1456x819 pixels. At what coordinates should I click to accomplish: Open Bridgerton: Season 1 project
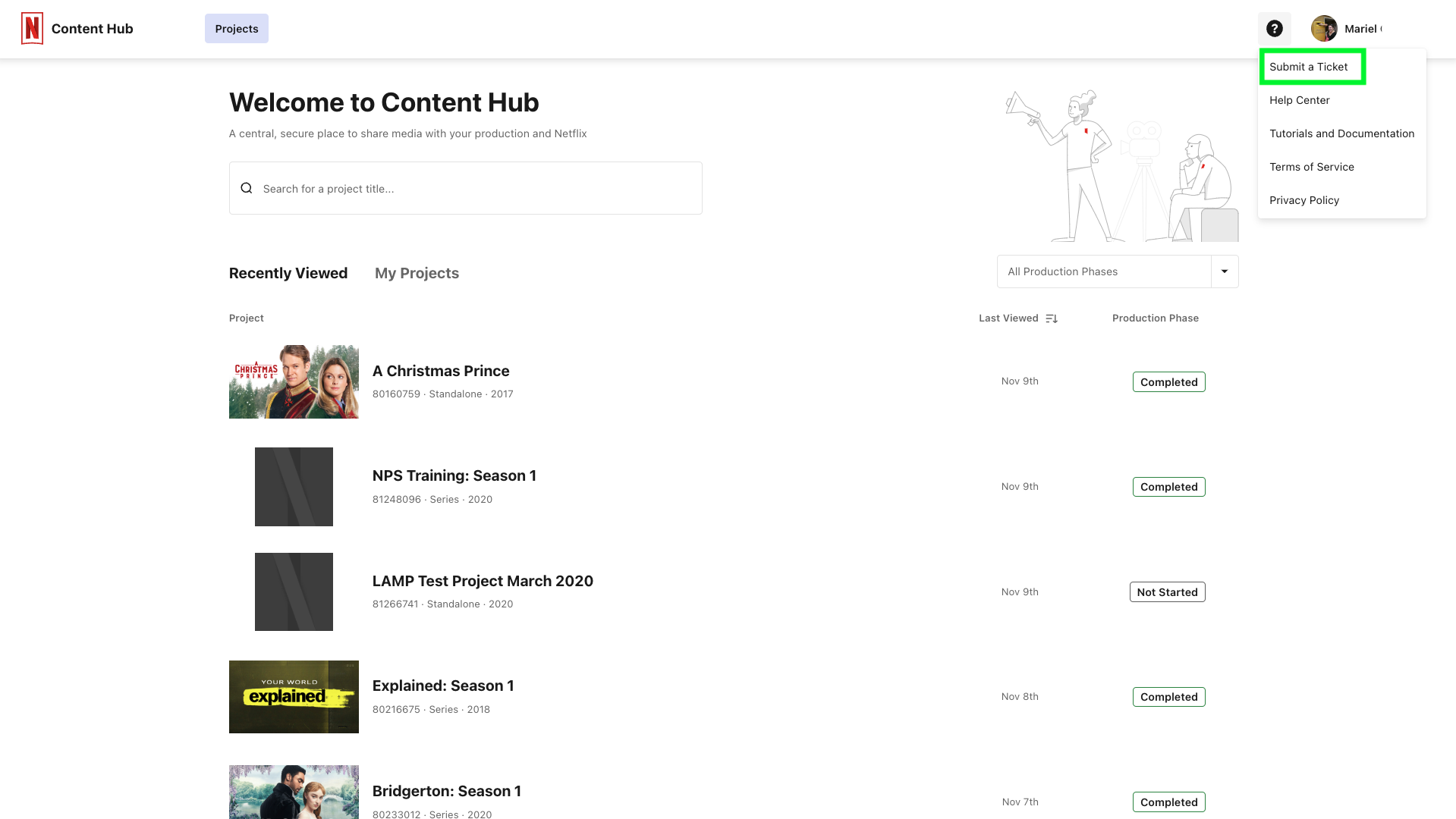[x=447, y=791]
